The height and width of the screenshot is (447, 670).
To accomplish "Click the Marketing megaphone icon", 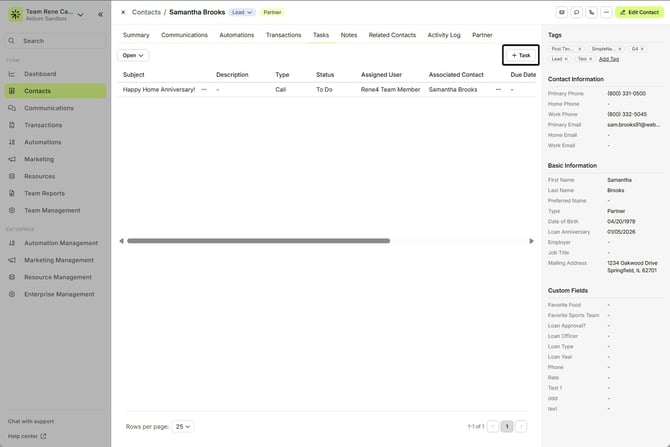I will pyautogui.click(x=12, y=159).
